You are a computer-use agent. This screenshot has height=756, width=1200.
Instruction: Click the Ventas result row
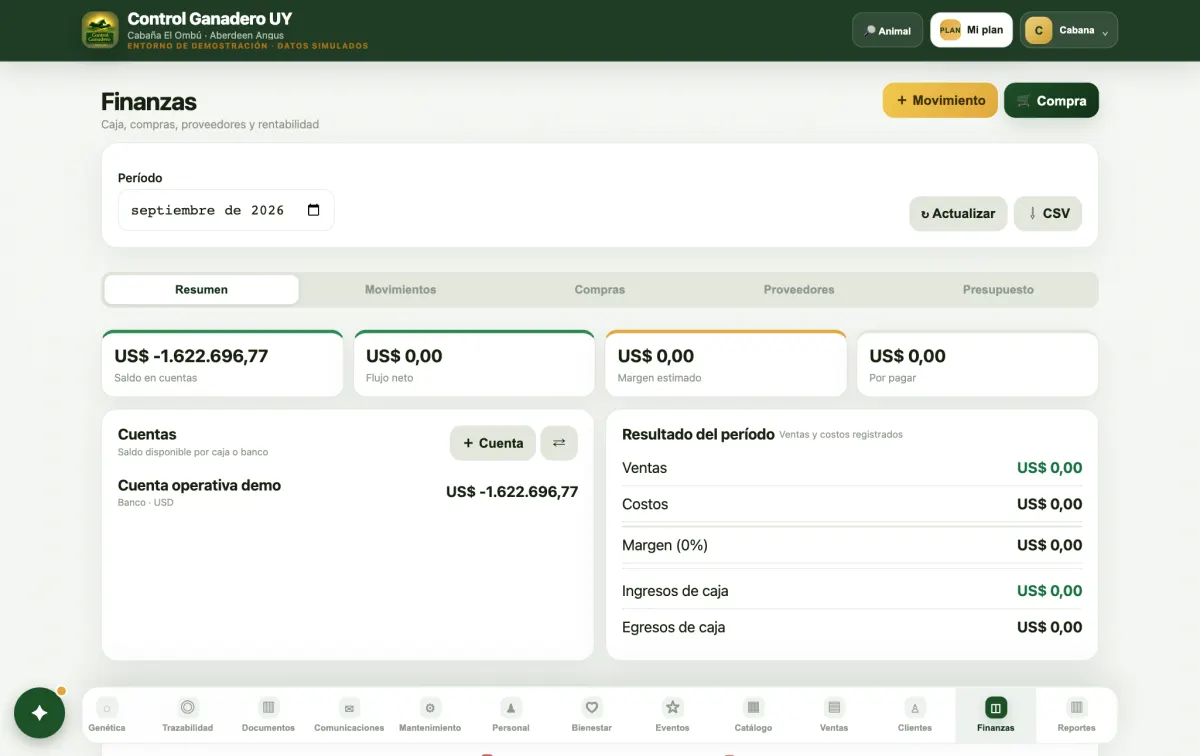coord(852,468)
